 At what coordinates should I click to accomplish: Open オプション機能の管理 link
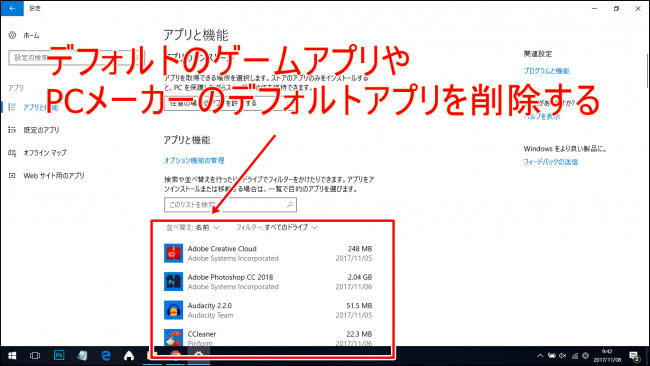click(194, 160)
